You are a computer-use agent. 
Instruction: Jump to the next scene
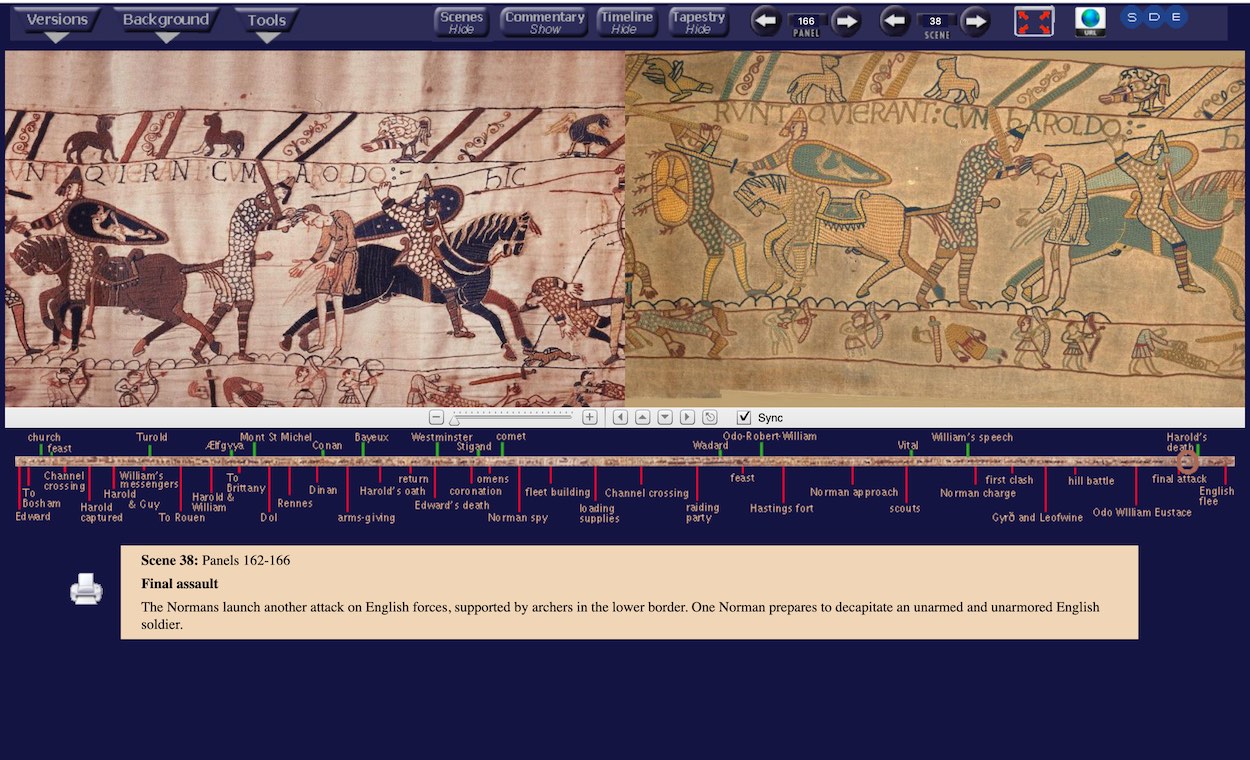point(975,21)
